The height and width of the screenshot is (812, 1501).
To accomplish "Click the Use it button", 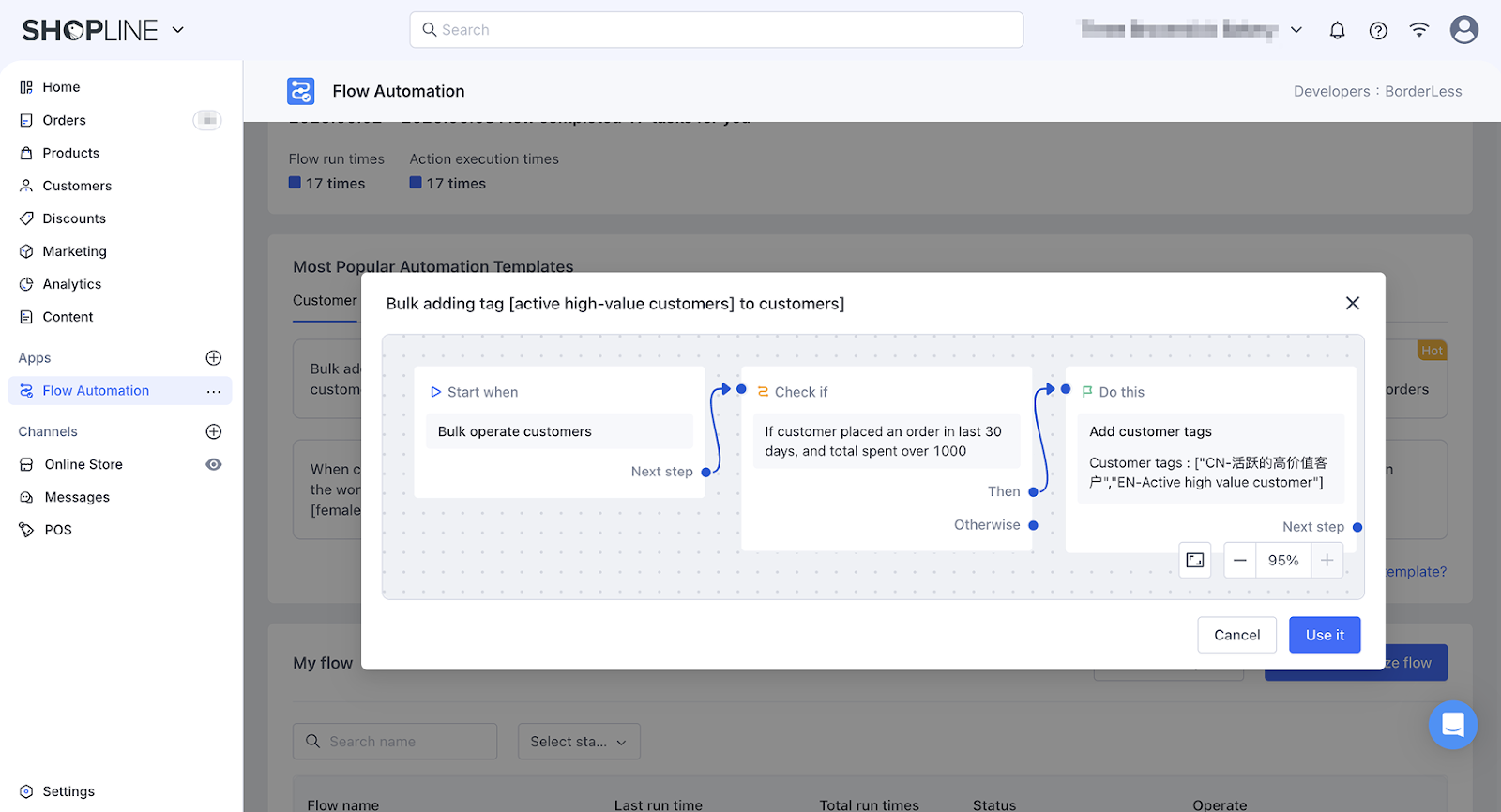I will pos(1324,635).
